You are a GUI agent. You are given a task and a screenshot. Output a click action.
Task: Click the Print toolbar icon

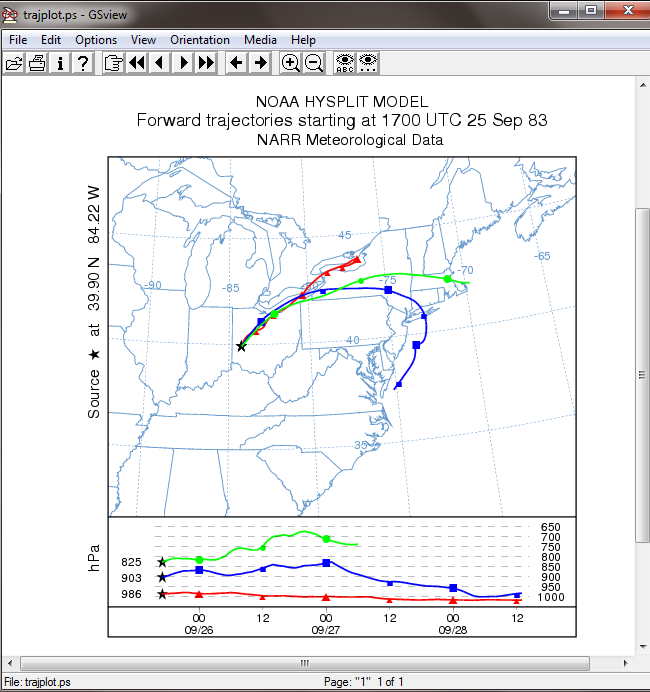tap(37, 63)
